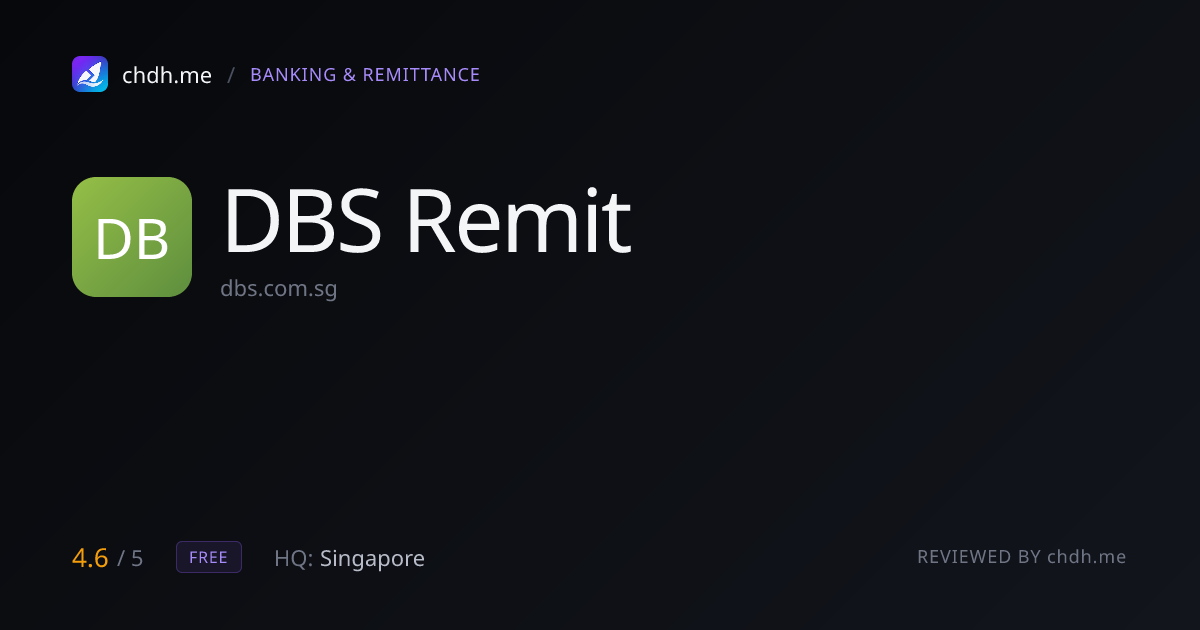Click the chdh.me logo icon
The width and height of the screenshot is (1200, 630).
pyautogui.click(x=90, y=74)
